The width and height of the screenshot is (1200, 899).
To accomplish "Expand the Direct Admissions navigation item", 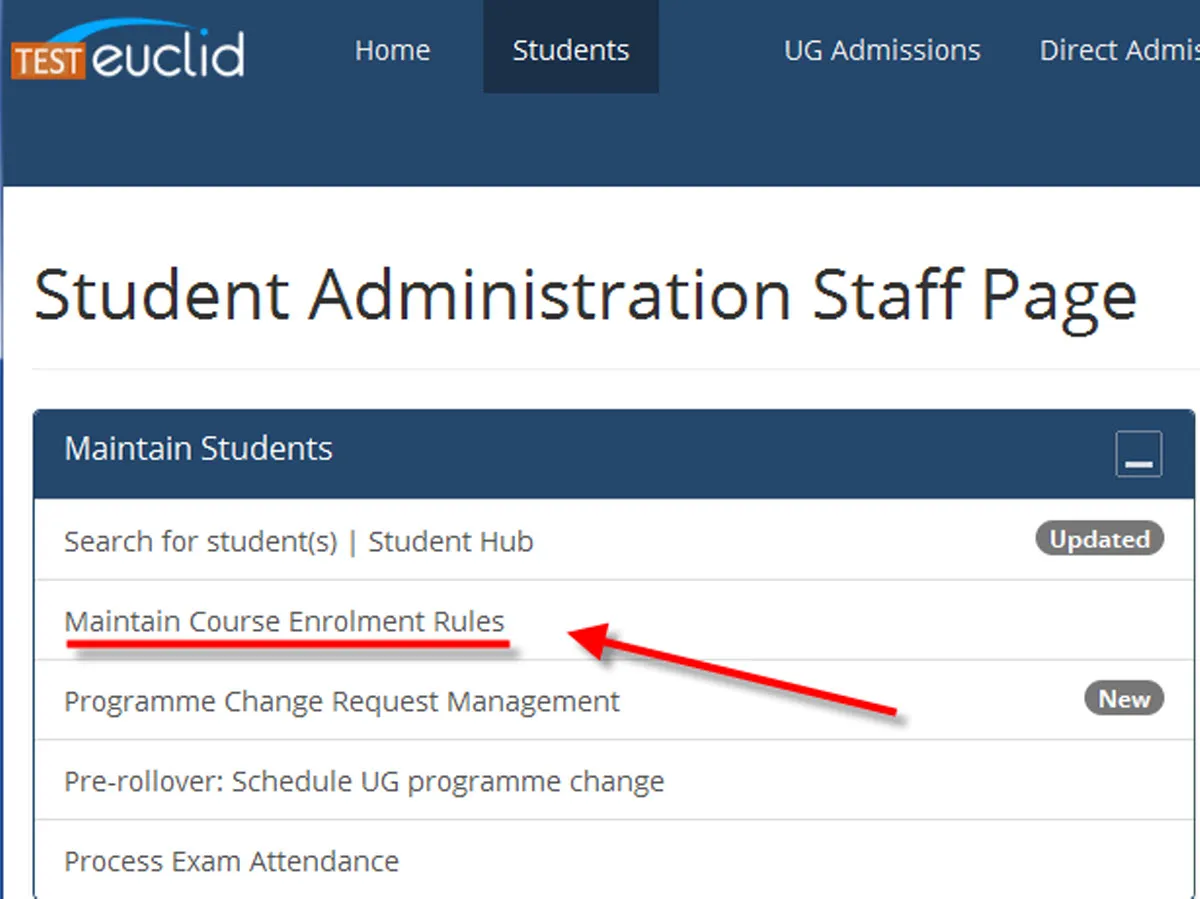I will tap(1118, 50).
